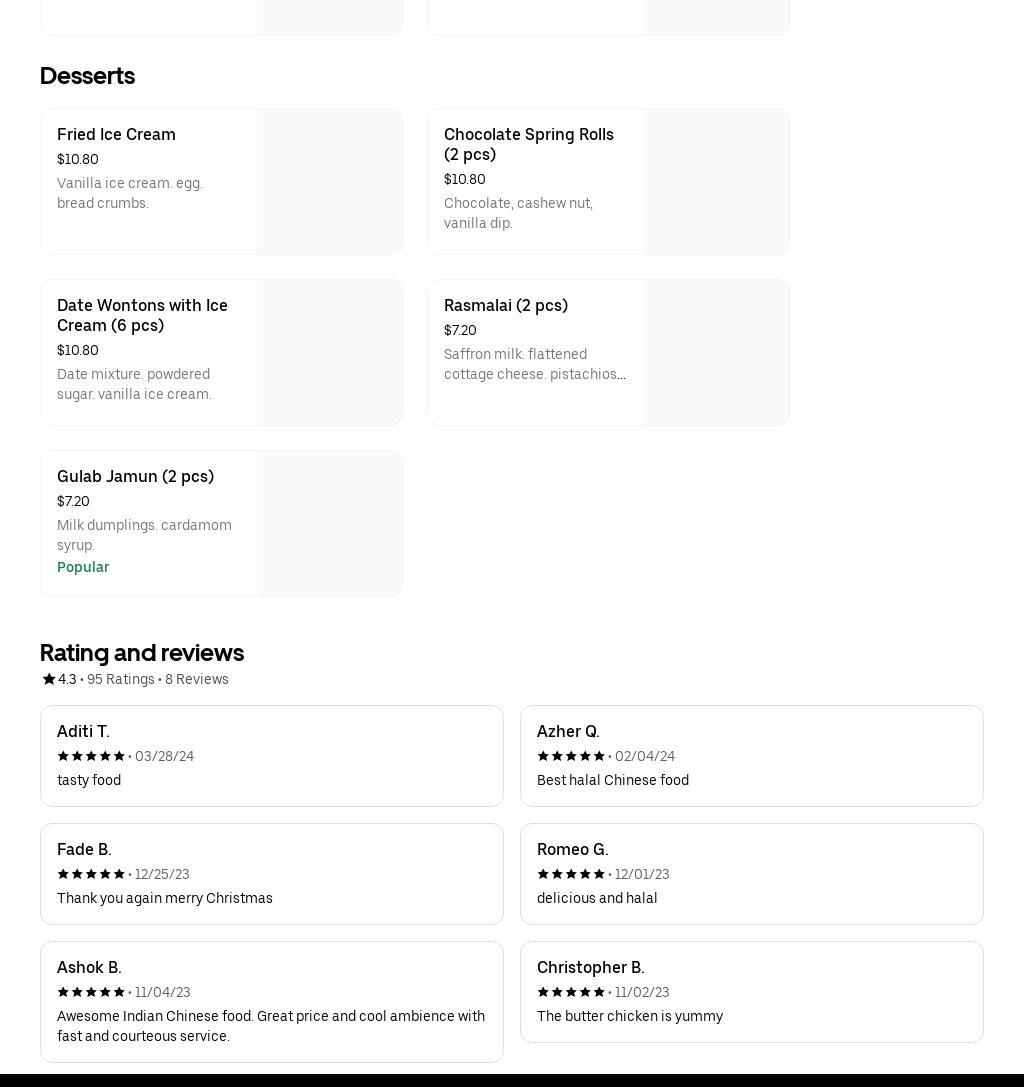Image resolution: width=1024 pixels, height=1087 pixels.
Task: Click the star rating on Christopher B.'s review
Action: (571, 992)
